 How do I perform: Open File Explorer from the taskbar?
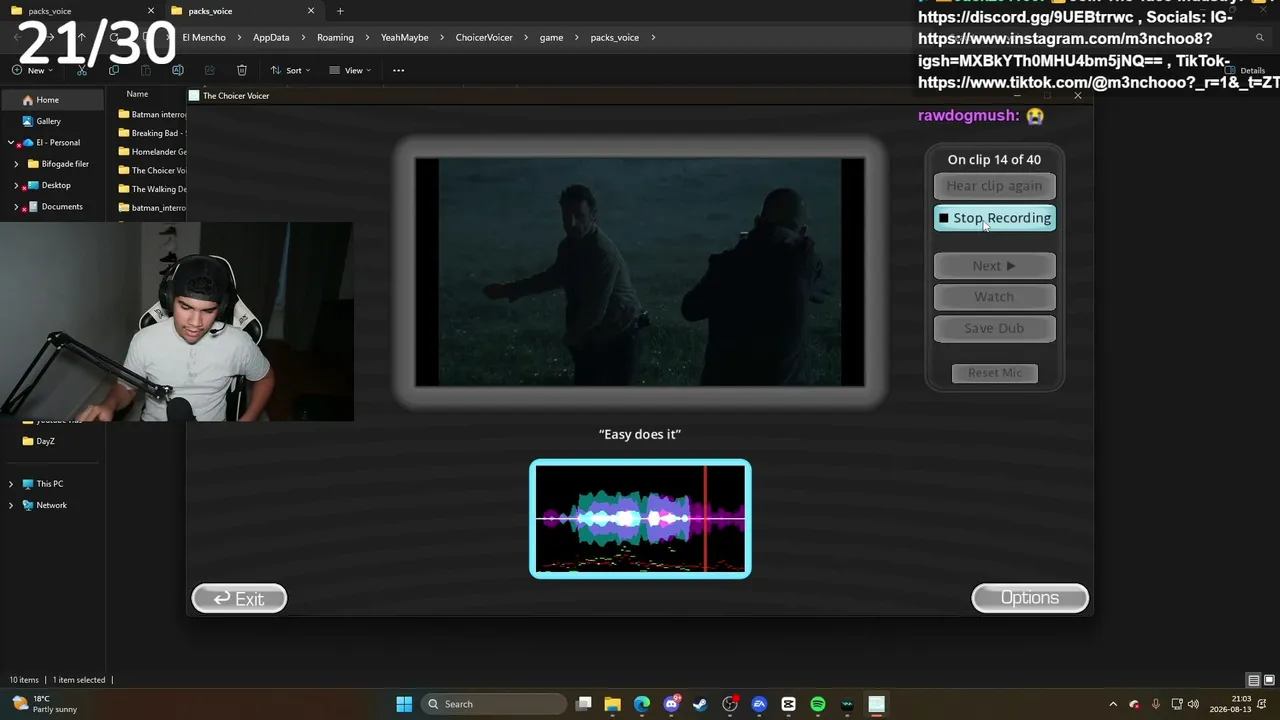pos(613,704)
